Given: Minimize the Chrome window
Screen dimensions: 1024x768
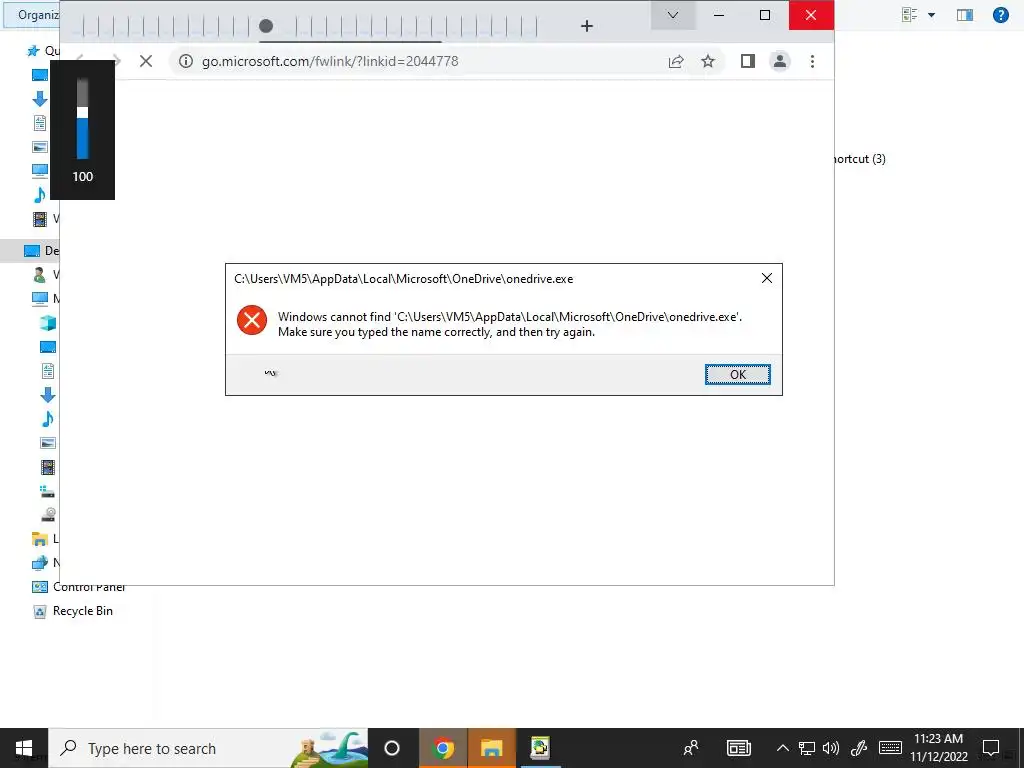Looking at the screenshot, I should 719,15.
